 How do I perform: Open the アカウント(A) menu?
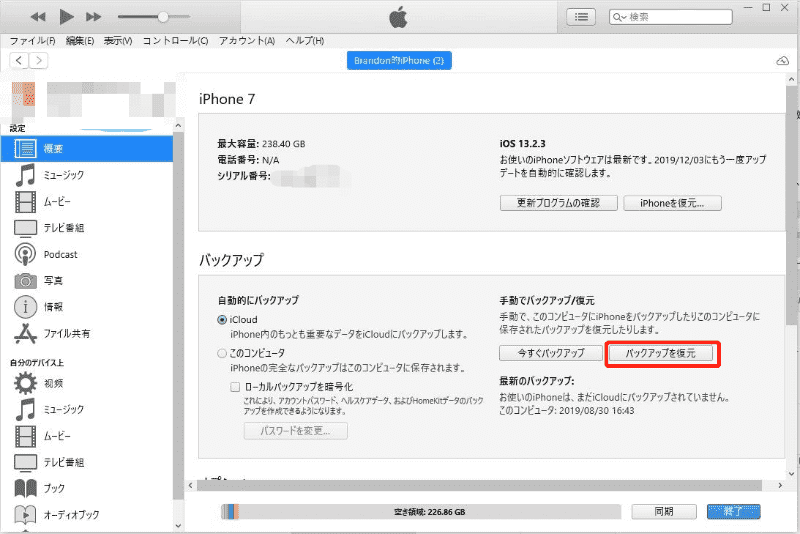[247, 41]
